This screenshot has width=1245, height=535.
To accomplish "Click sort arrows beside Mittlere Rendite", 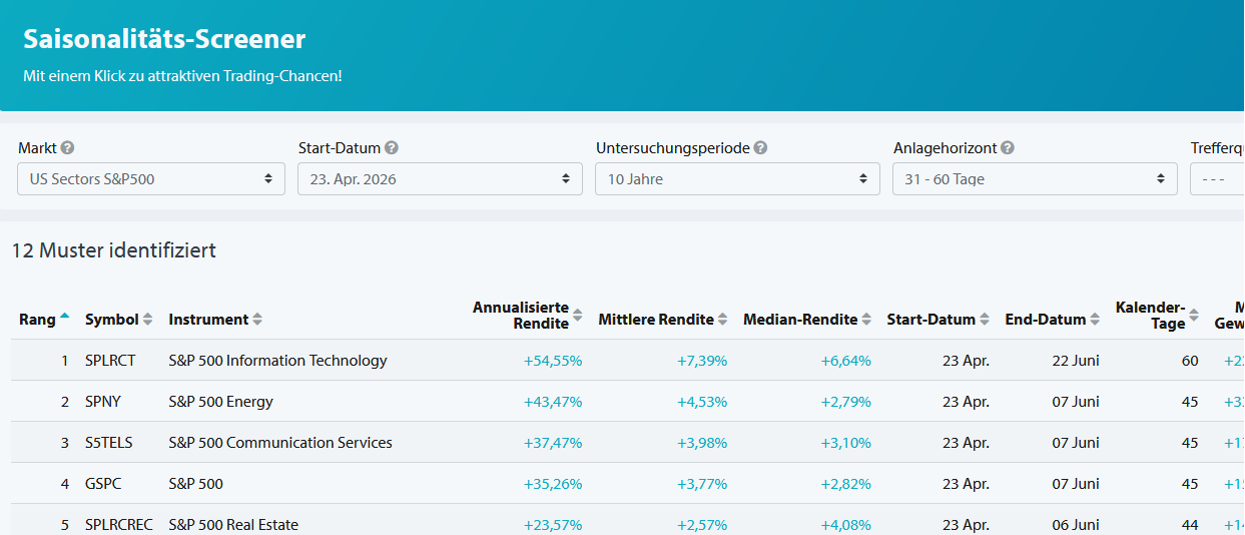I will pyautogui.click(x=723, y=320).
